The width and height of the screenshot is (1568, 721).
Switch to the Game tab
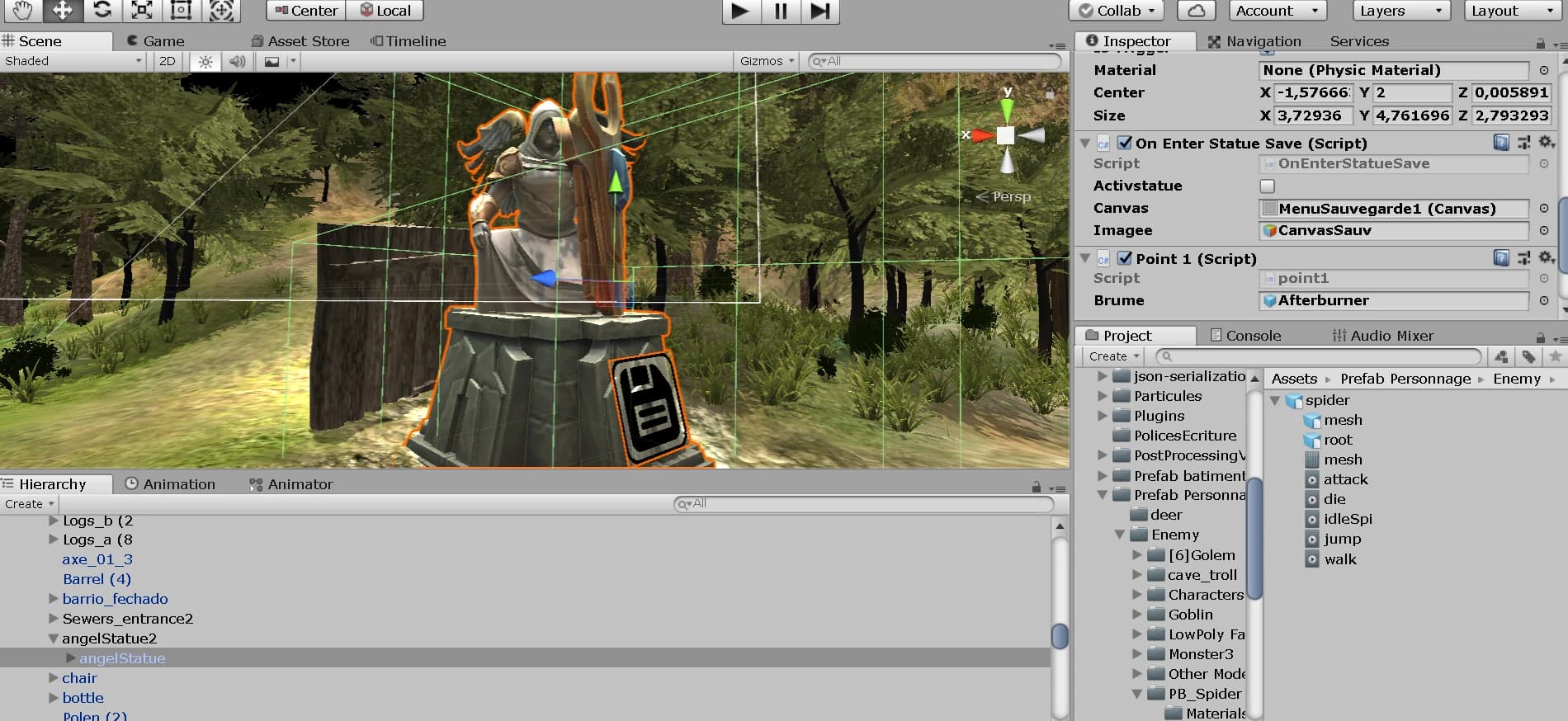point(156,41)
